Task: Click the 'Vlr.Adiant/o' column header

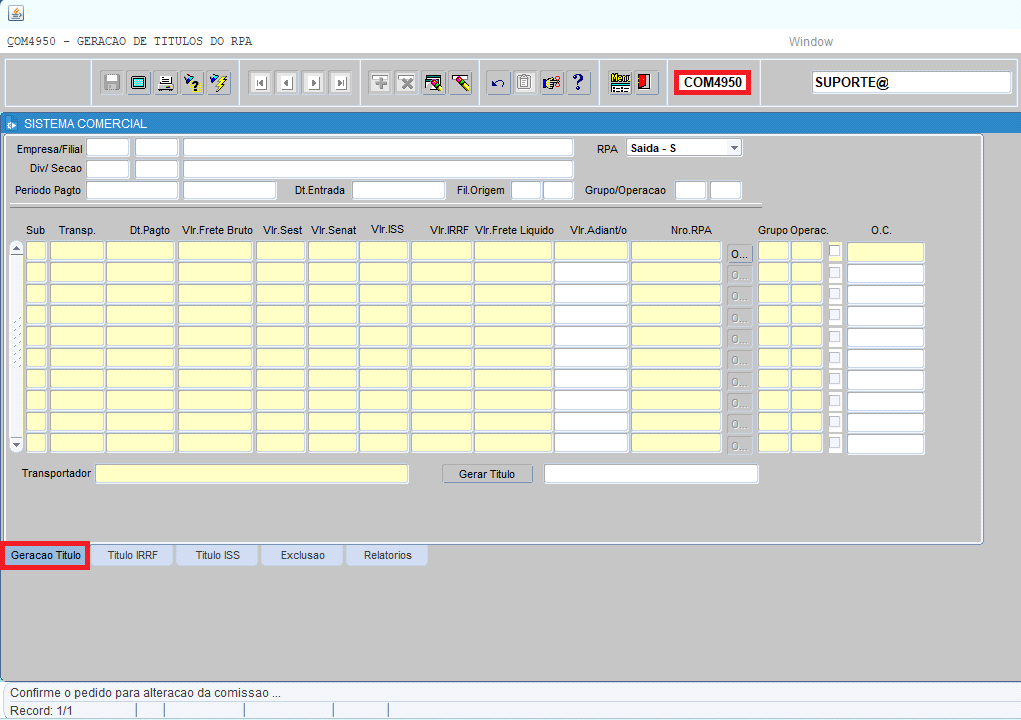Action: pos(598,230)
